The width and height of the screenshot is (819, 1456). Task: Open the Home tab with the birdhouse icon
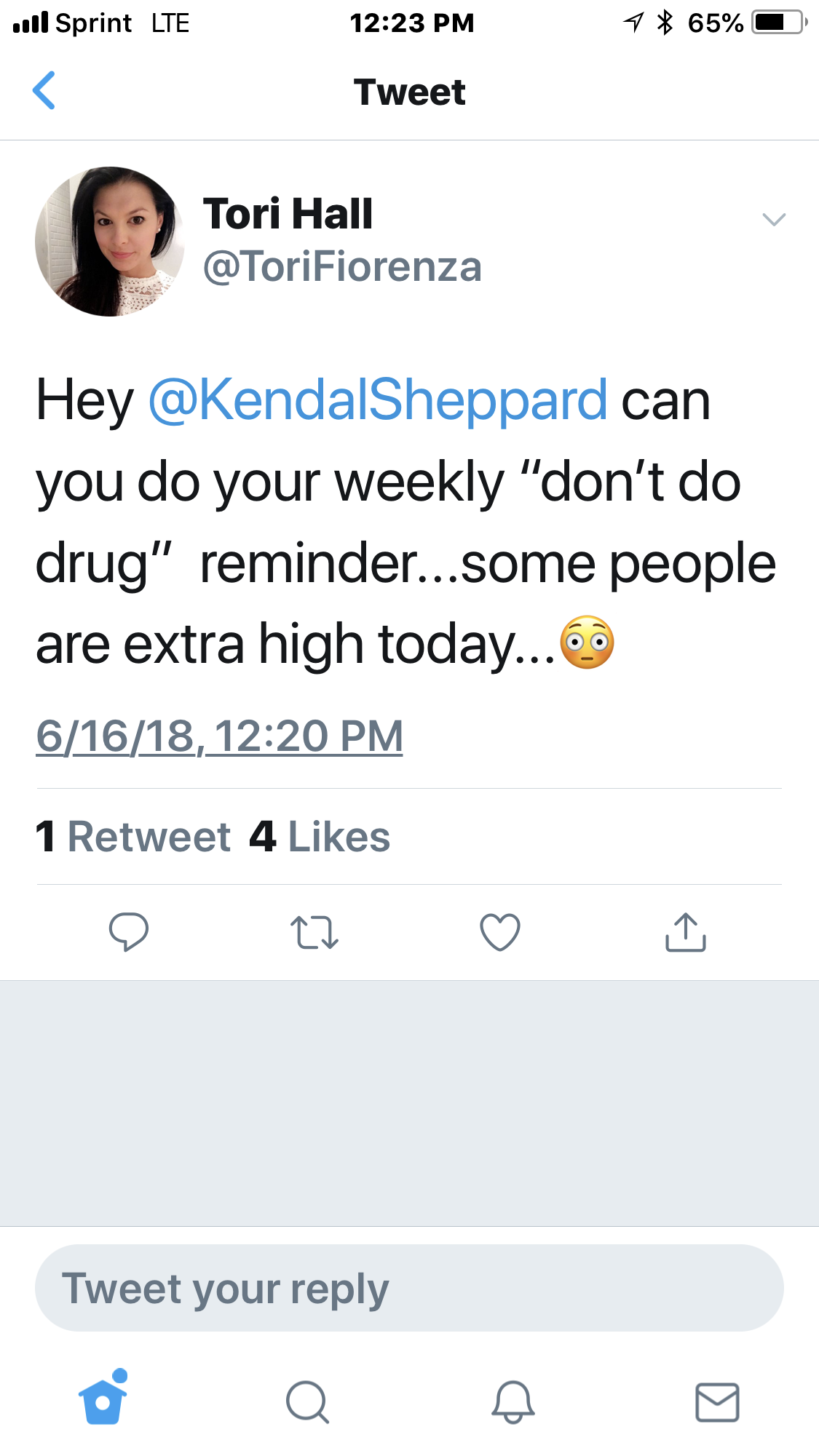[x=103, y=1397]
